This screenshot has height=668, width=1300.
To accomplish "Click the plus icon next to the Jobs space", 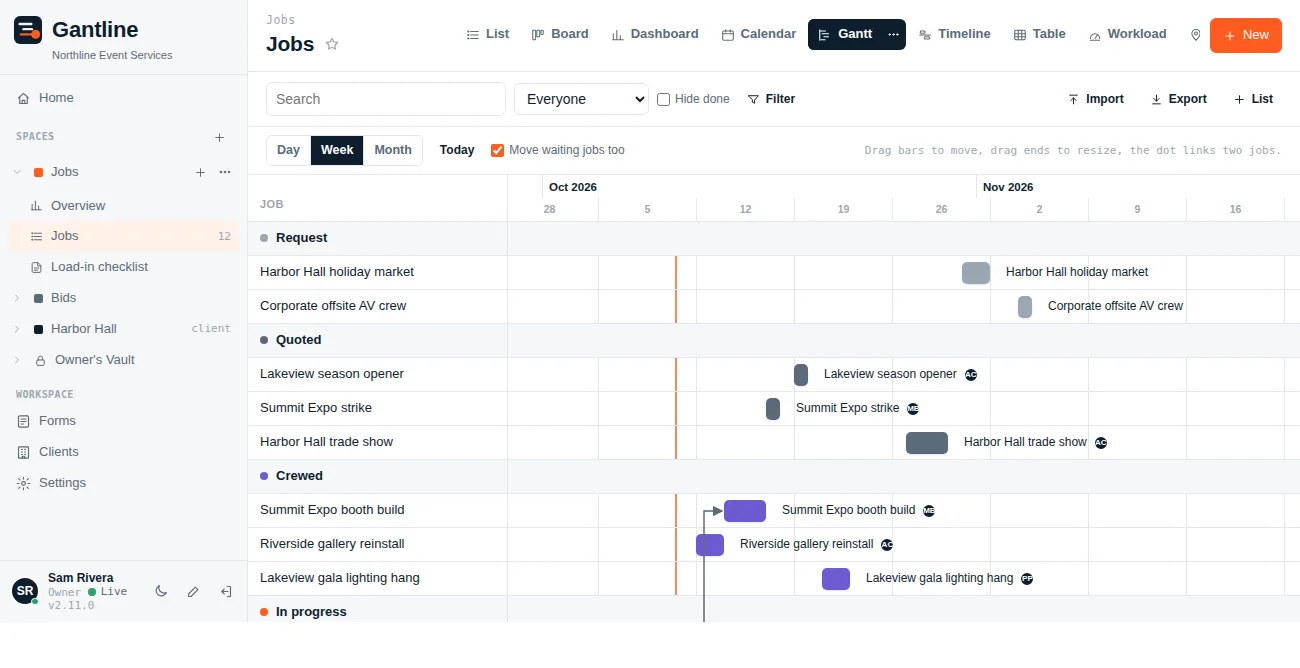I will tap(200, 172).
